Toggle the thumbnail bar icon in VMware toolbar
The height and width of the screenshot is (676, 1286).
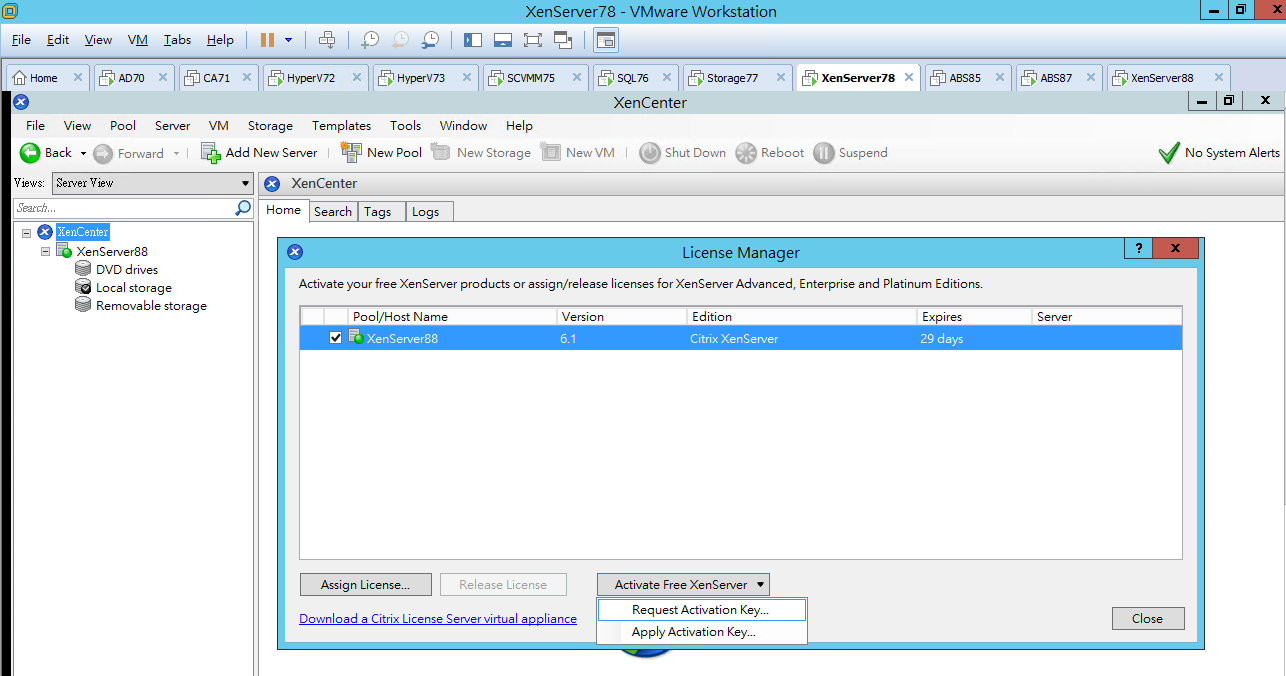click(503, 40)
